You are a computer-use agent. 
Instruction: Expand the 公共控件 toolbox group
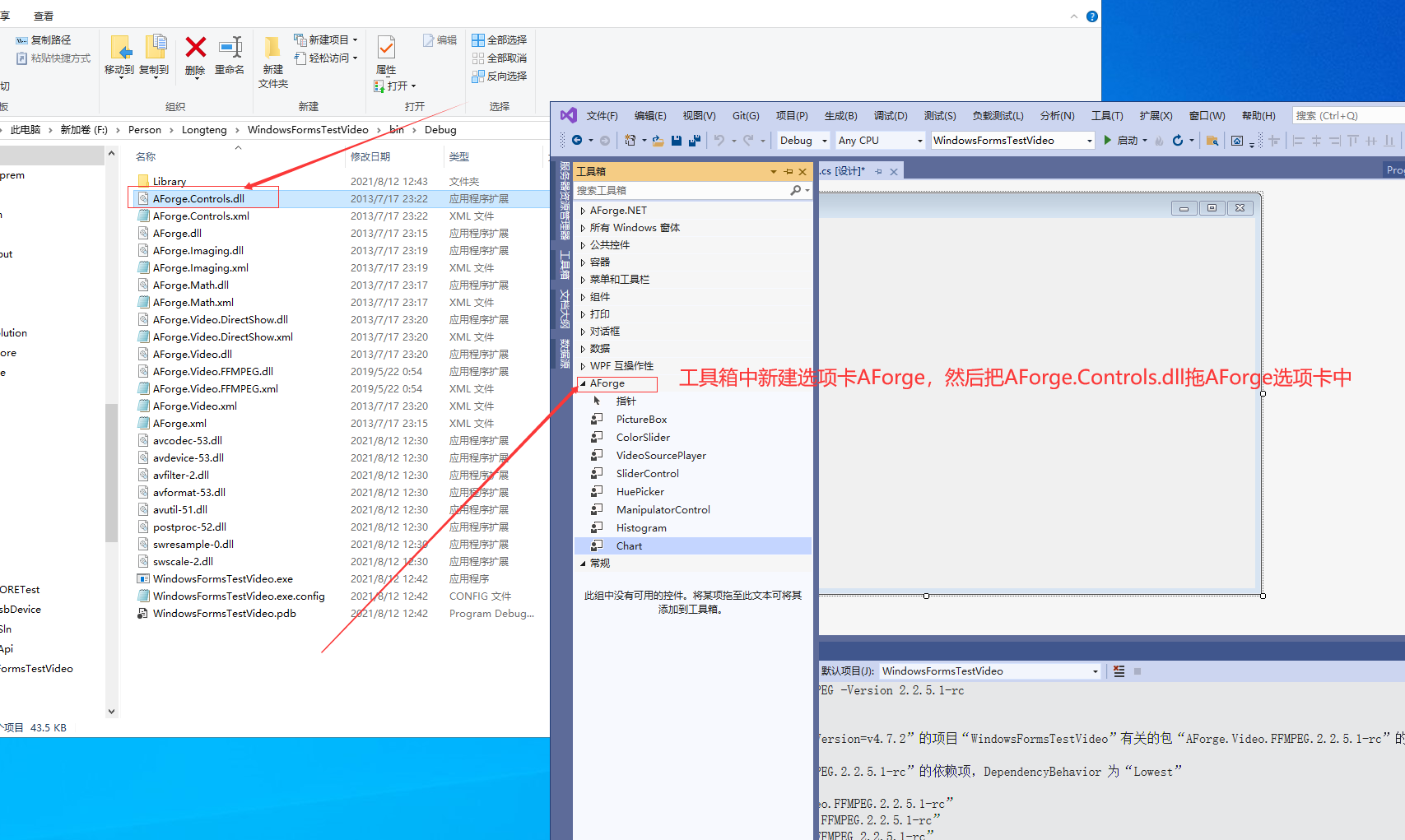pos(583,245)
